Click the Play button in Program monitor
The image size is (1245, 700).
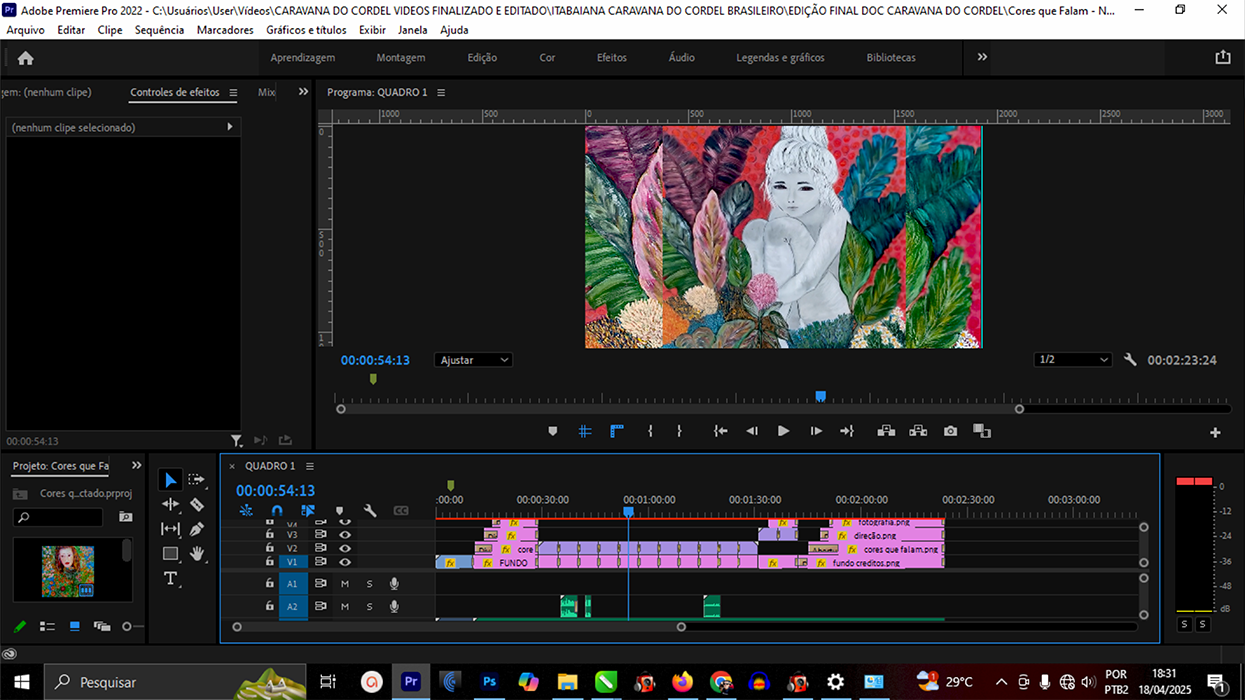pyautogui.click(x=783, y=431)
